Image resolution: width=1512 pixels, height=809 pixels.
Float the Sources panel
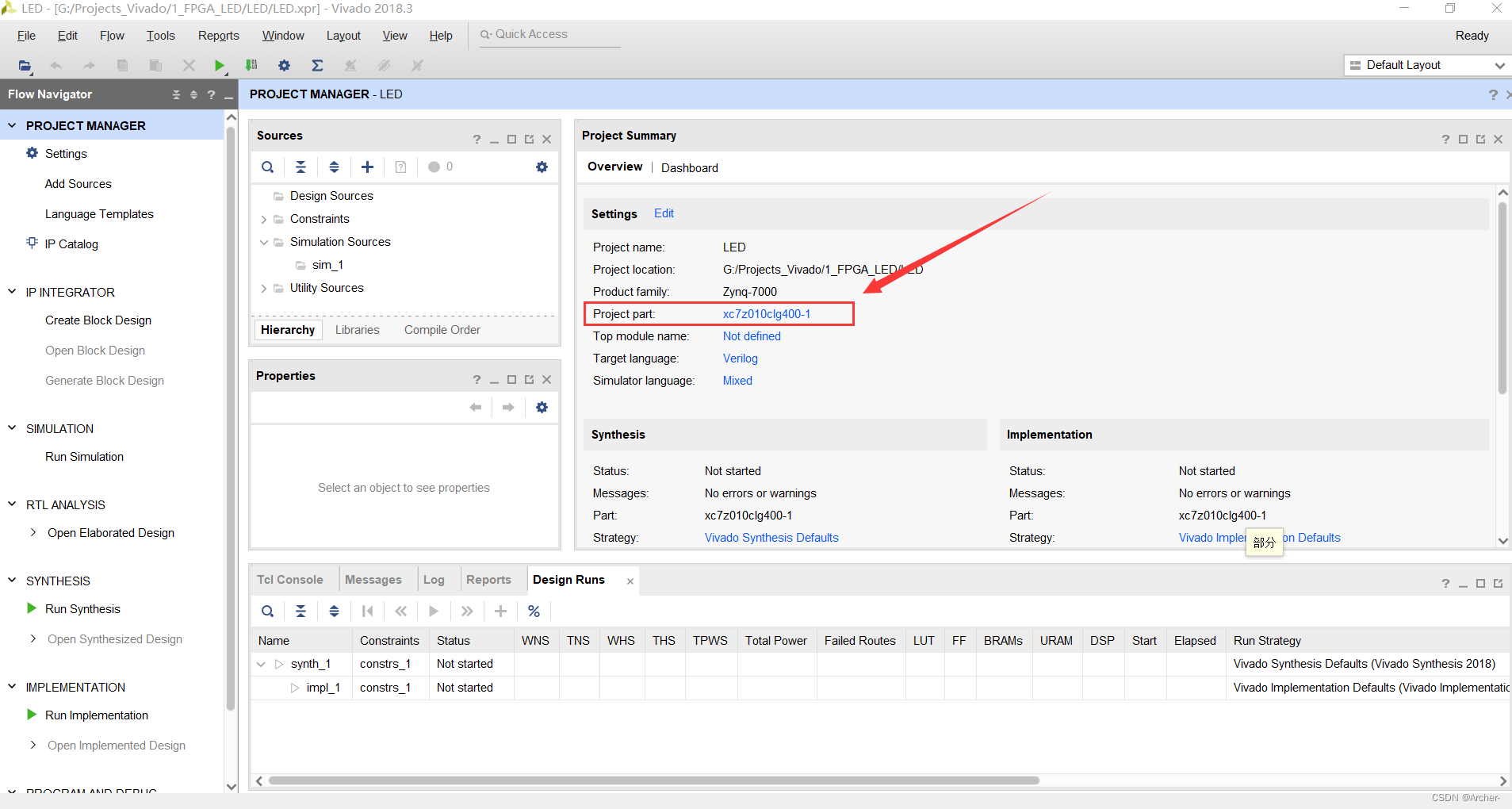(x=529, y=140)
